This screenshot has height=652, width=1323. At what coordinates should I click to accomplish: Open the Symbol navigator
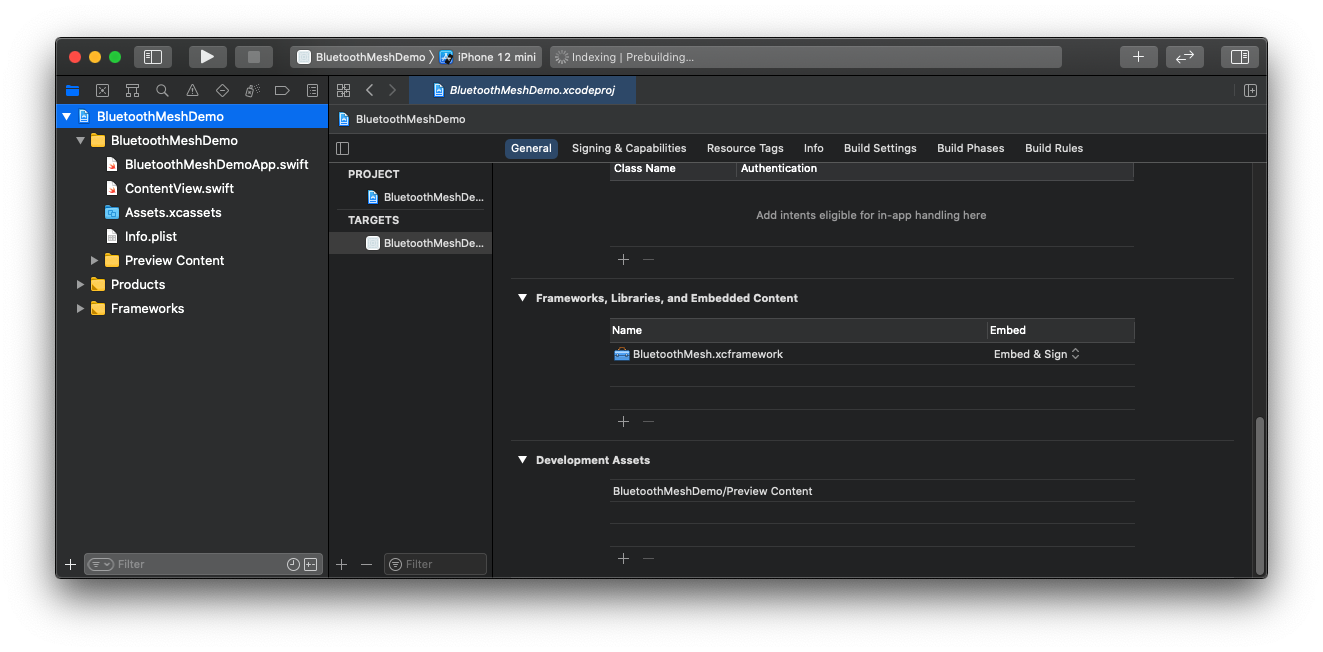[131, 90]
